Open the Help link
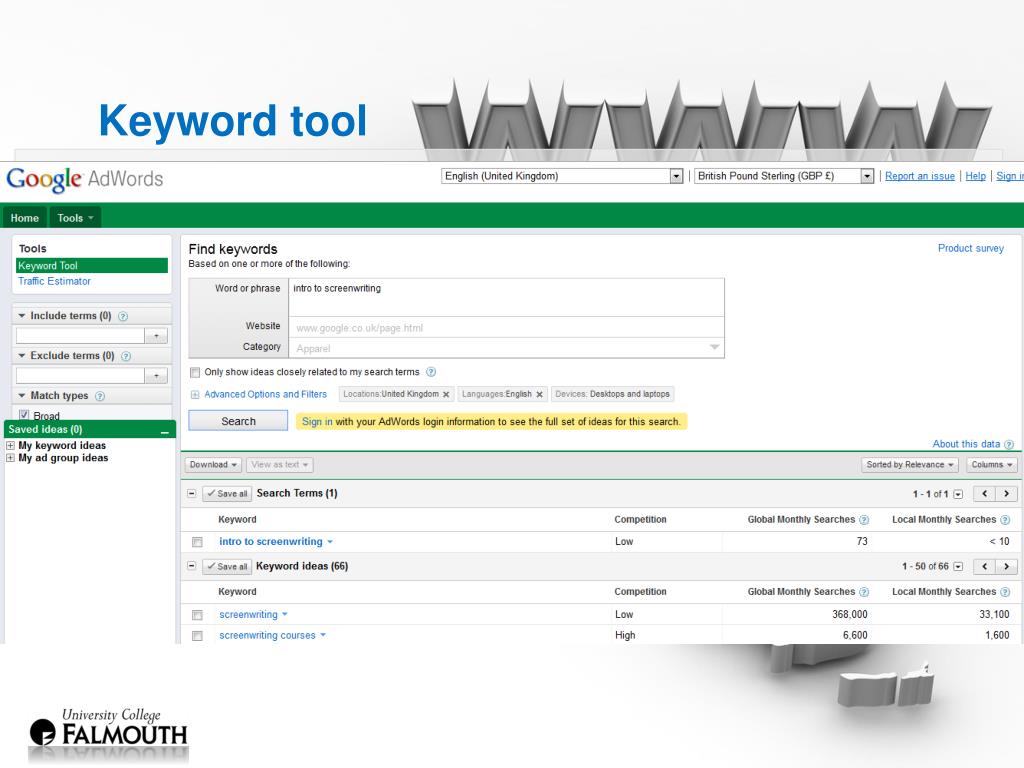This screenshot has width=1024, height=768. click(x=976, y=176)
